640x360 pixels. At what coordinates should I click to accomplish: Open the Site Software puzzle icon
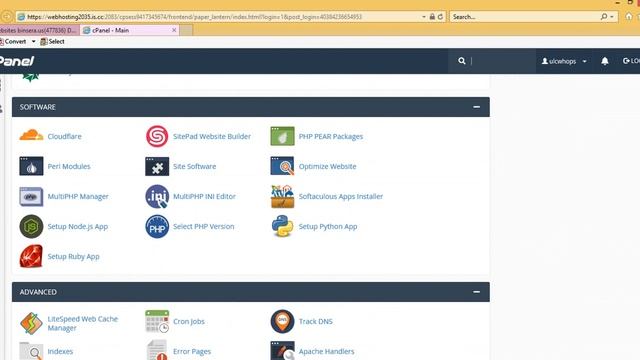[157, 166]
